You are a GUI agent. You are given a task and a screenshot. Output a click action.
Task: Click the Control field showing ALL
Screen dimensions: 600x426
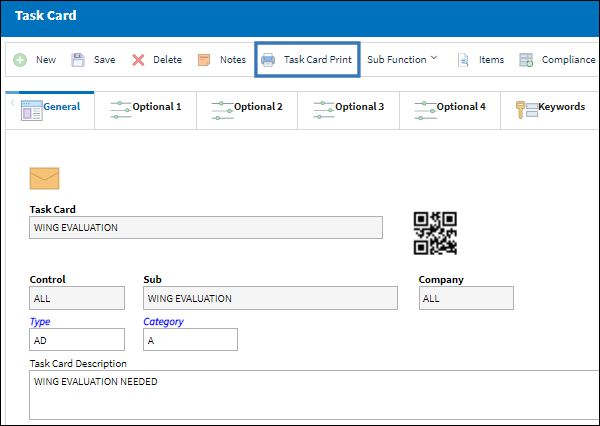click(77, 298)
